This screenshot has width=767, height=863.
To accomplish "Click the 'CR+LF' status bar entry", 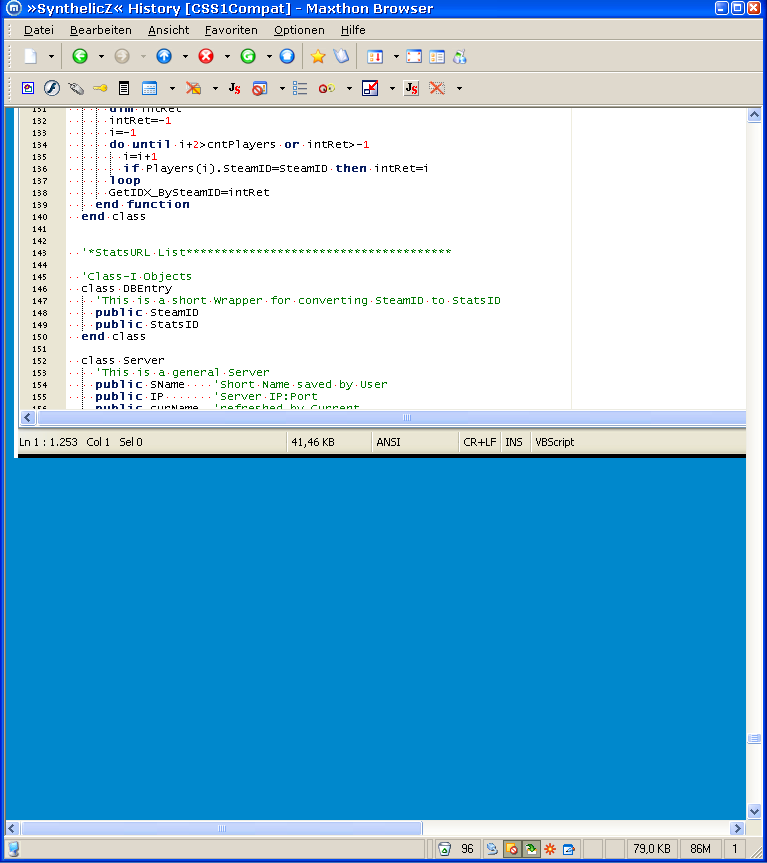I will click(480, 442).
